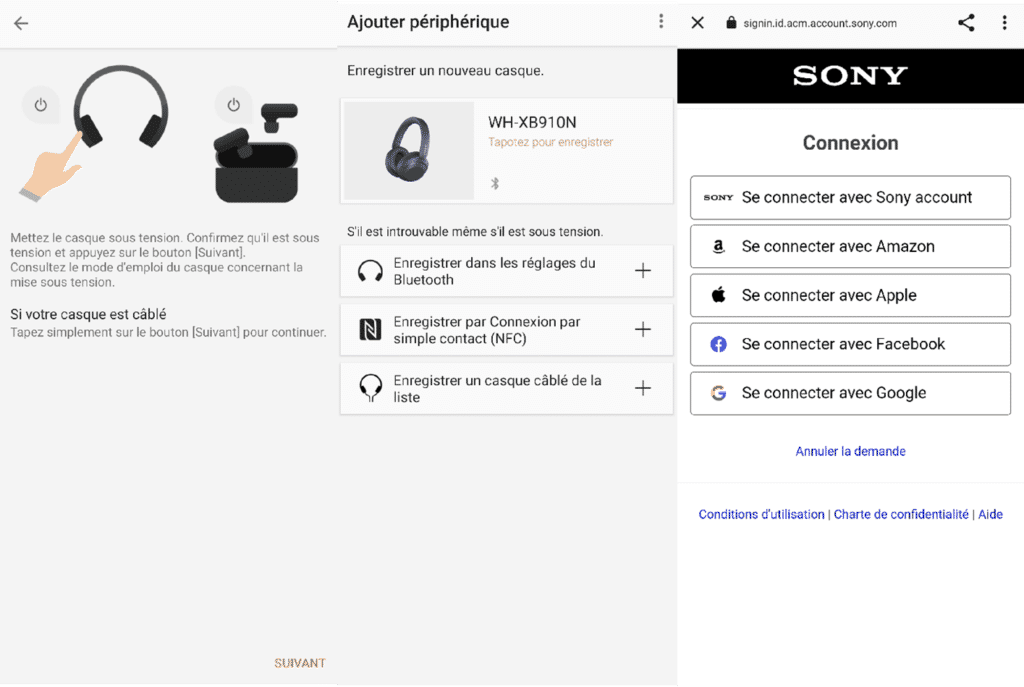The height and width of the screenshot is (687, 1024).
Task: Open the 'Charte de confidentialité' link
Action: 901,515
